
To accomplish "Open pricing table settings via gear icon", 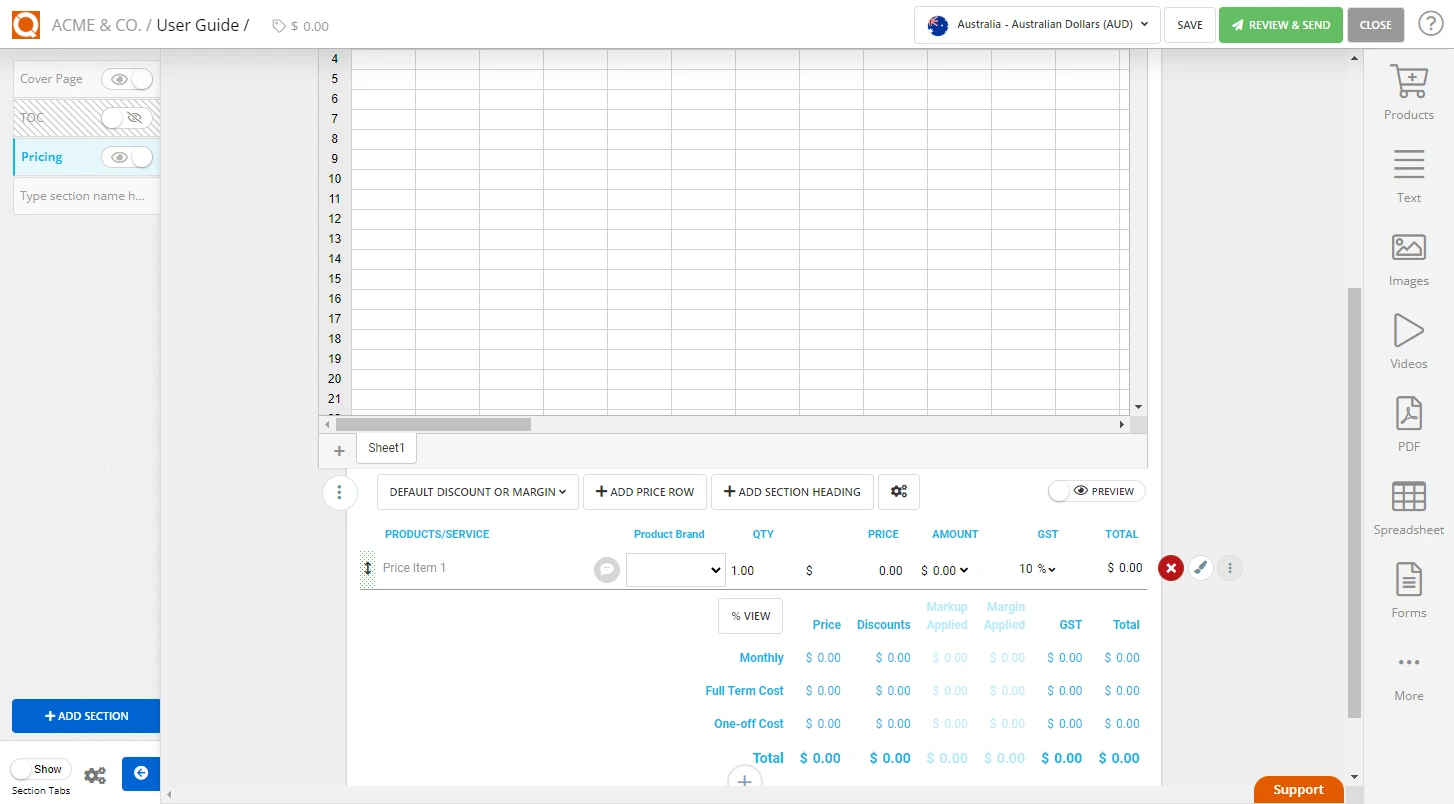I will [x=898, y=491].
